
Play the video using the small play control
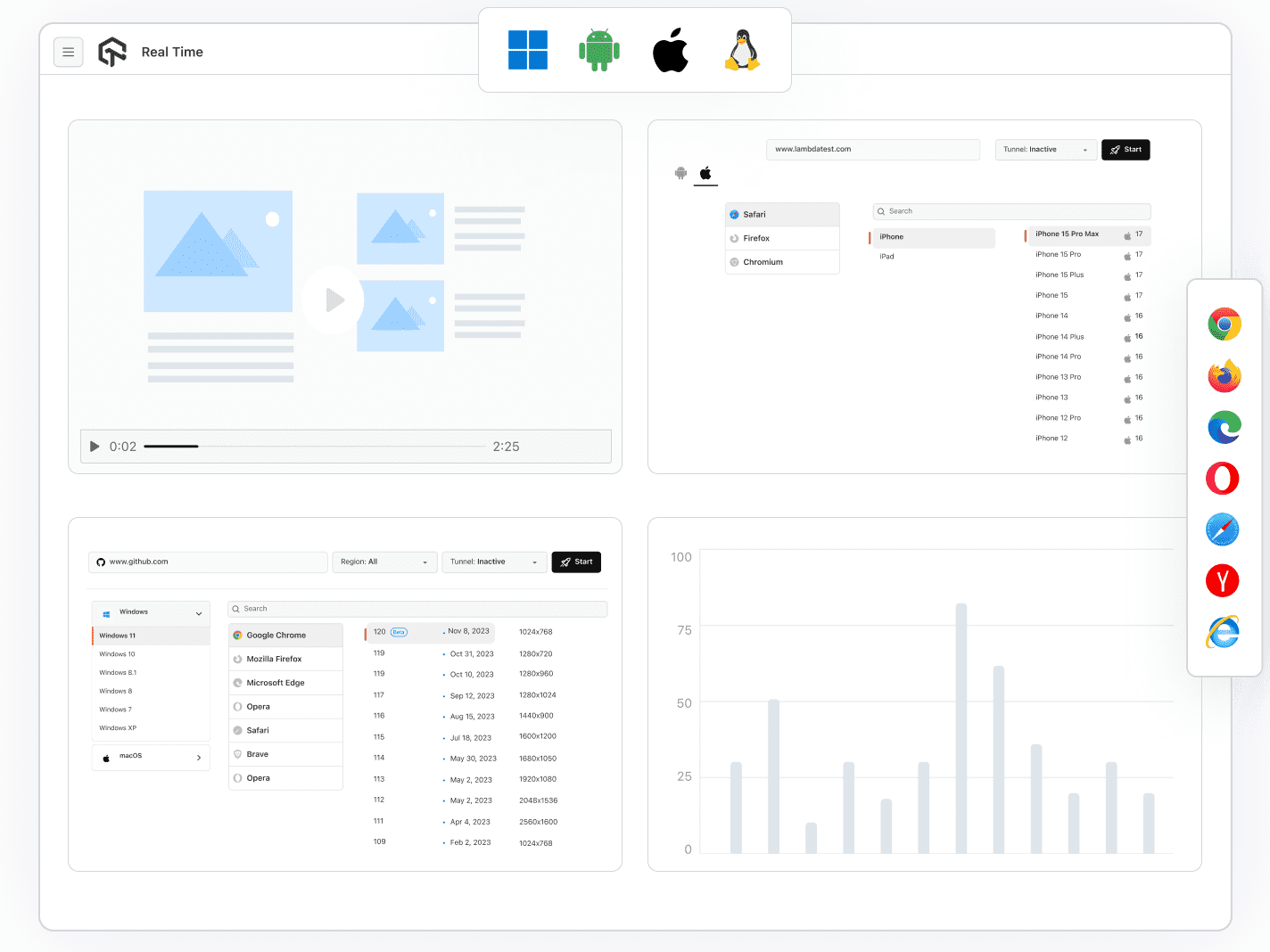tap(95, 447)
